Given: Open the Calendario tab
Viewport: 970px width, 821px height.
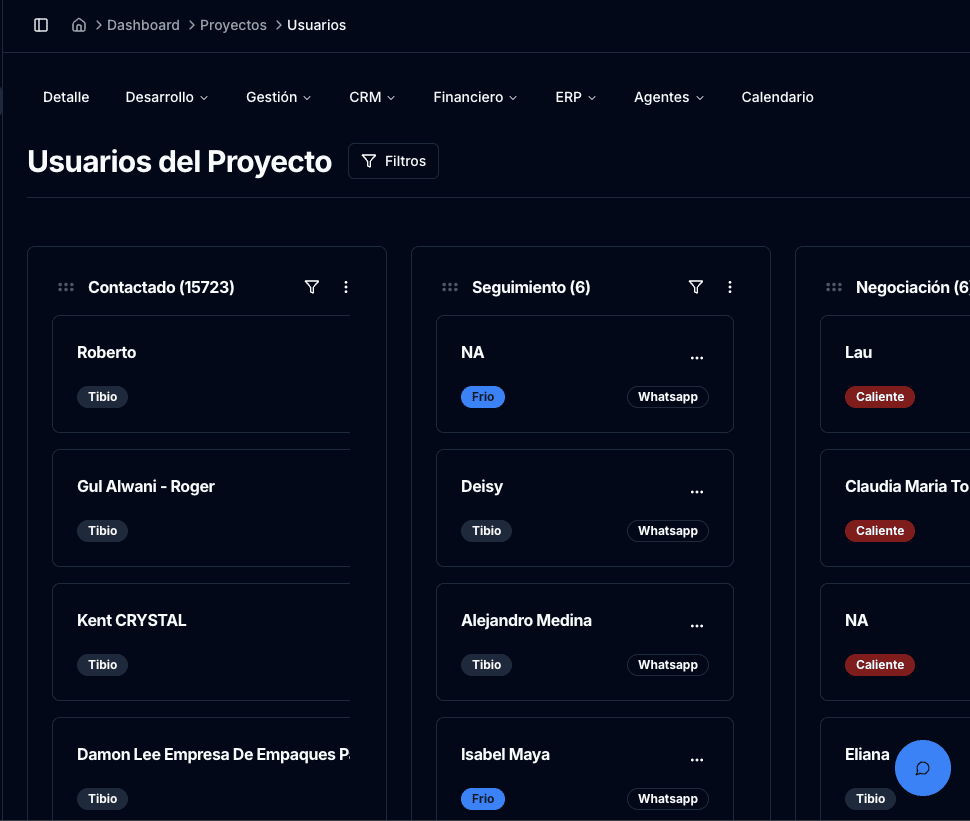Looking at the screenshot, I should pos(777,97).
